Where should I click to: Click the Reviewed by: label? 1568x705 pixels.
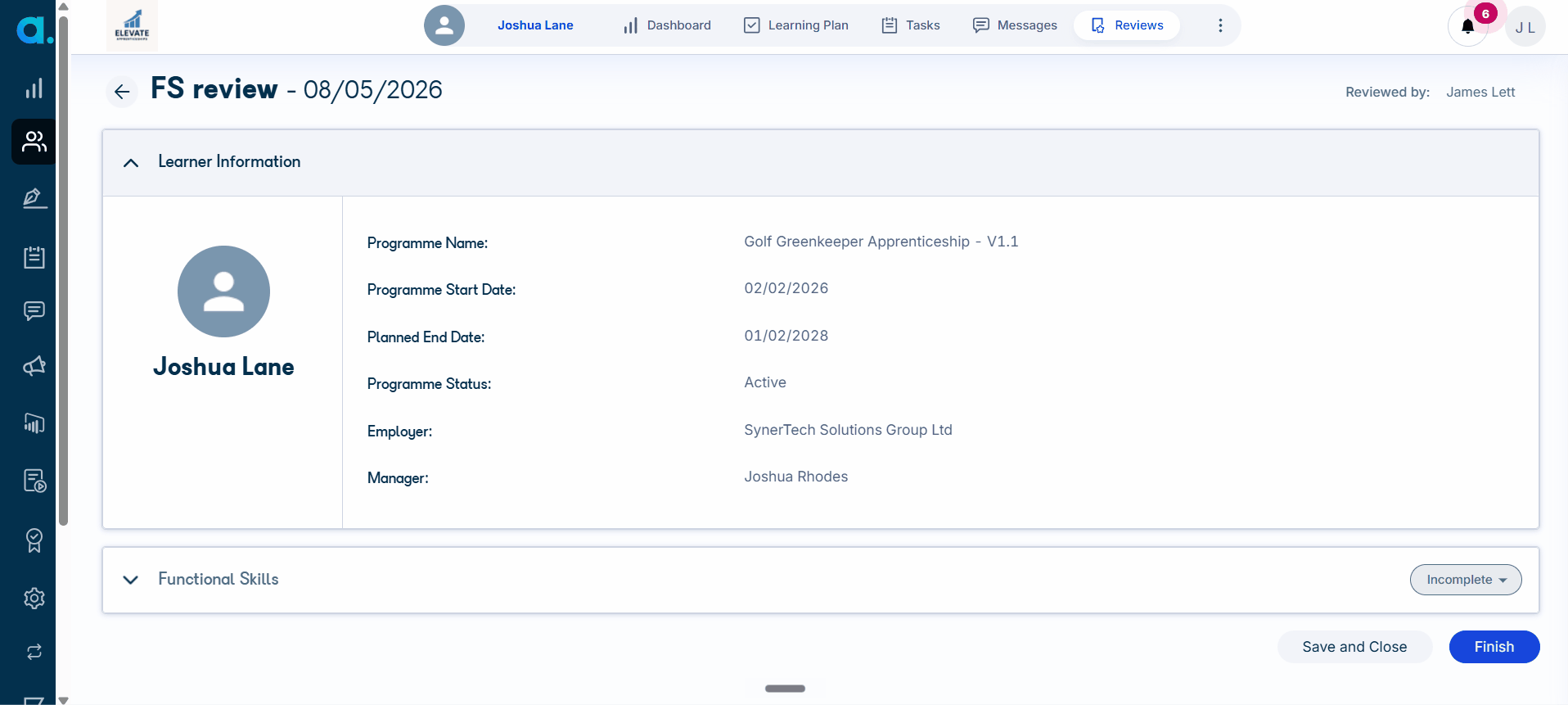coord(1387,93)
